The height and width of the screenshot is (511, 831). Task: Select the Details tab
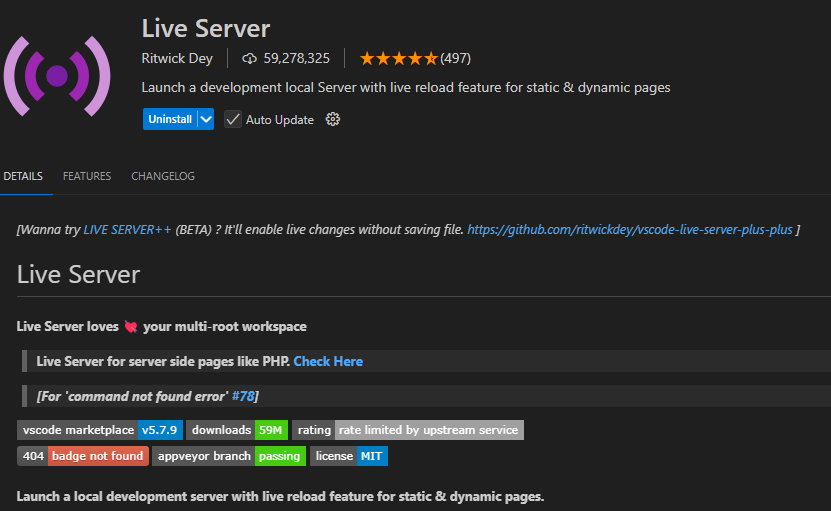[x=23, y=176]
